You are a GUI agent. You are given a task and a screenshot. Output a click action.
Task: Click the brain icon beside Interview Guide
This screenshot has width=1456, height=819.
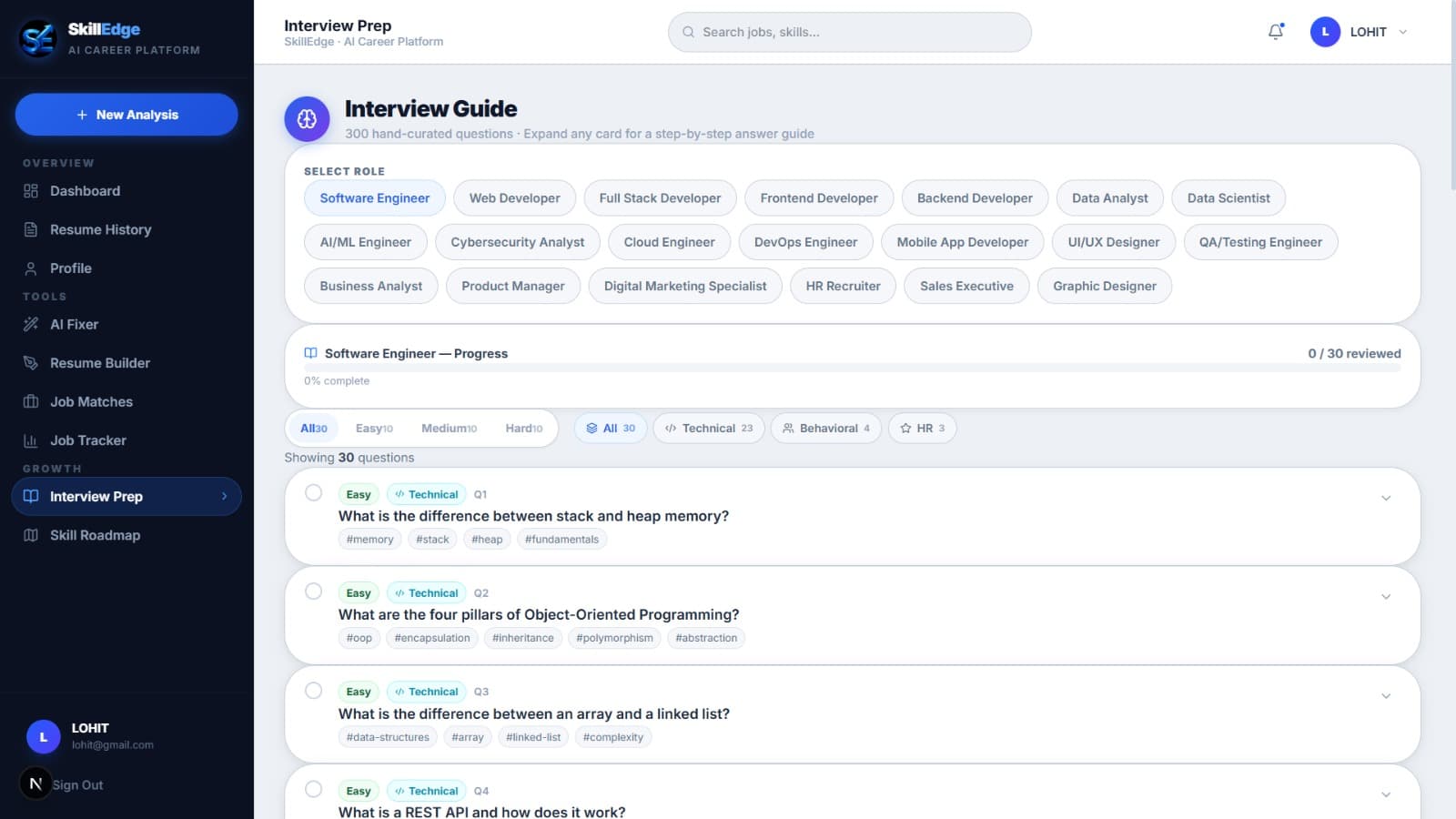click(307, 119)
